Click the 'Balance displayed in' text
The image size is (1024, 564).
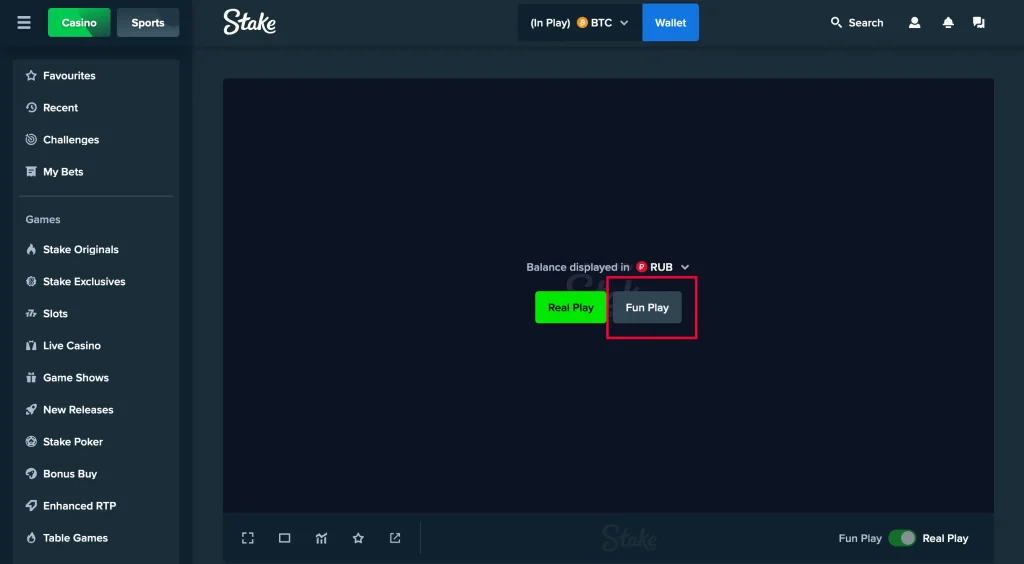[578, 267]
